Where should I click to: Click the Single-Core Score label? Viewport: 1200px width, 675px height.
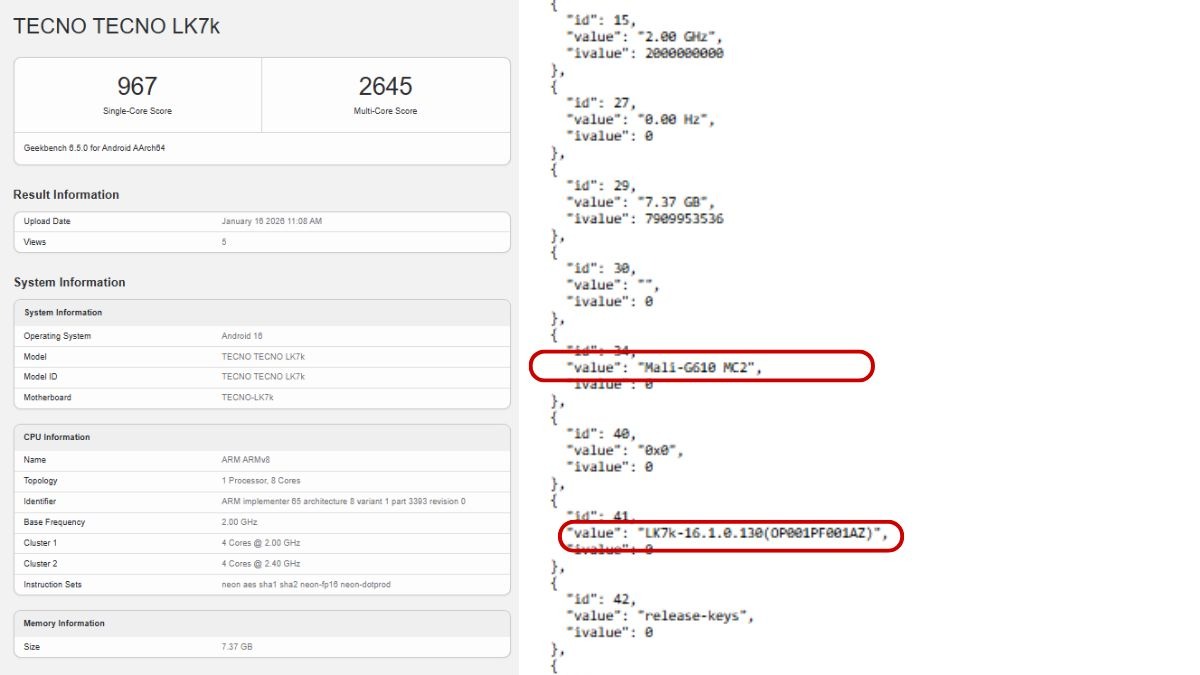(x=137, y=111)
